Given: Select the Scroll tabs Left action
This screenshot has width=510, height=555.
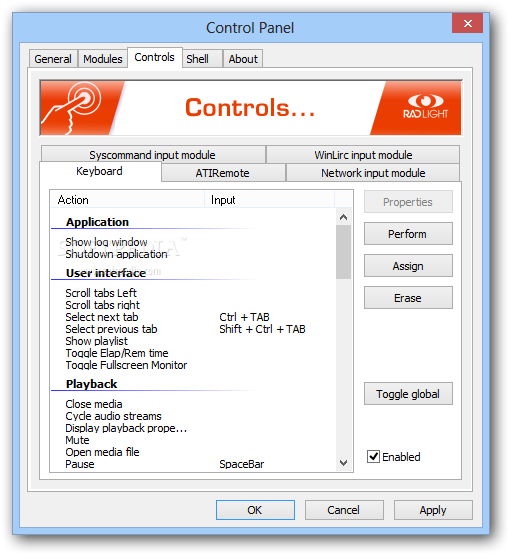Looking at the screenshot, I should tap(101, 293).
